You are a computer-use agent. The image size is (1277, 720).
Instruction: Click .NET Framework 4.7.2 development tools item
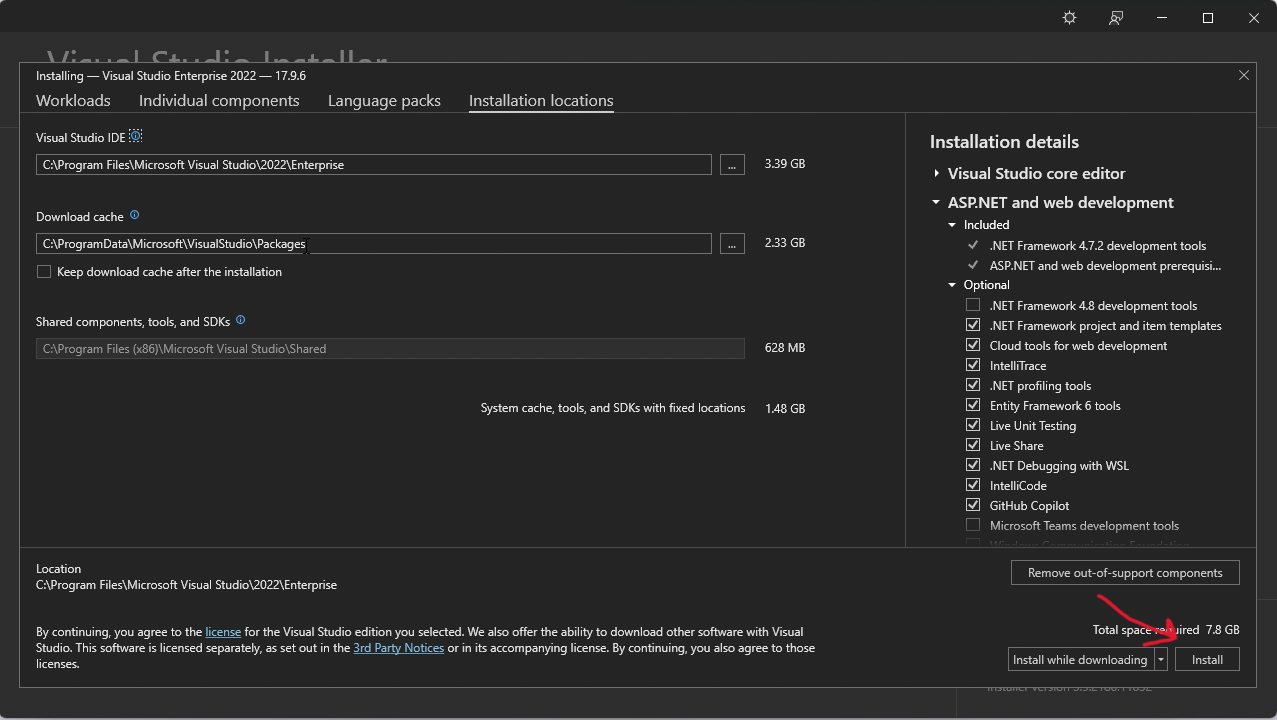coord(1098,246)
